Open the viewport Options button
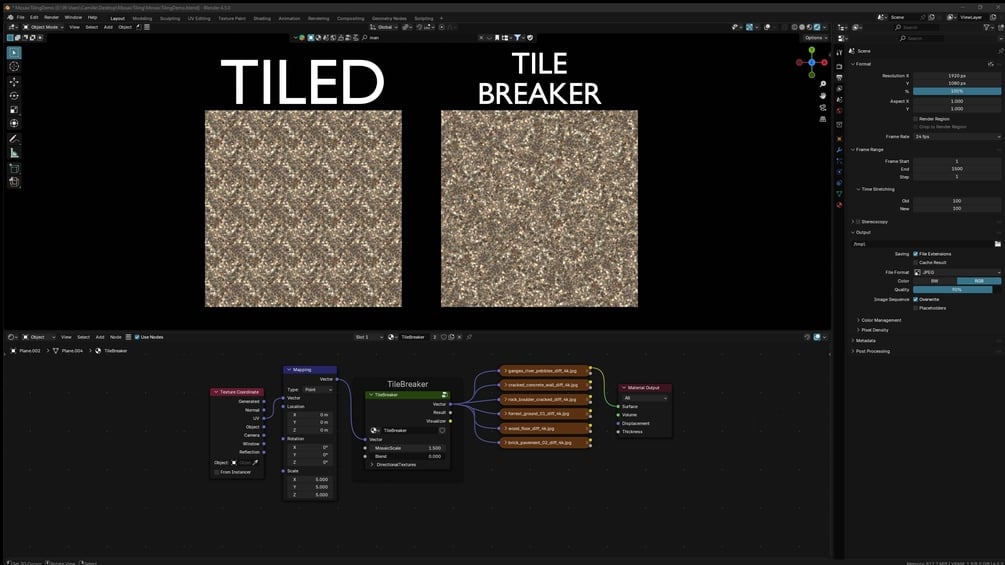Viewport: 1005px width, 565px height. click(x=815, y=38)
